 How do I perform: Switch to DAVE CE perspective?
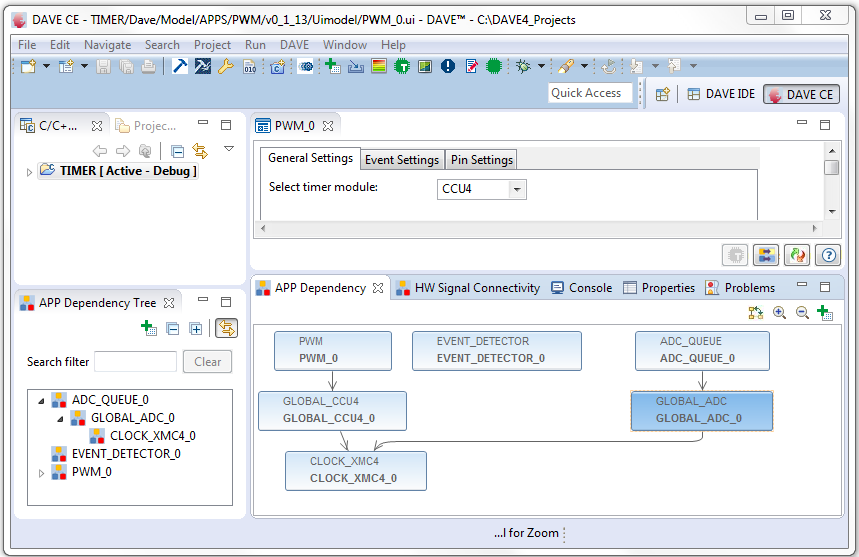[x=801, y=95]
